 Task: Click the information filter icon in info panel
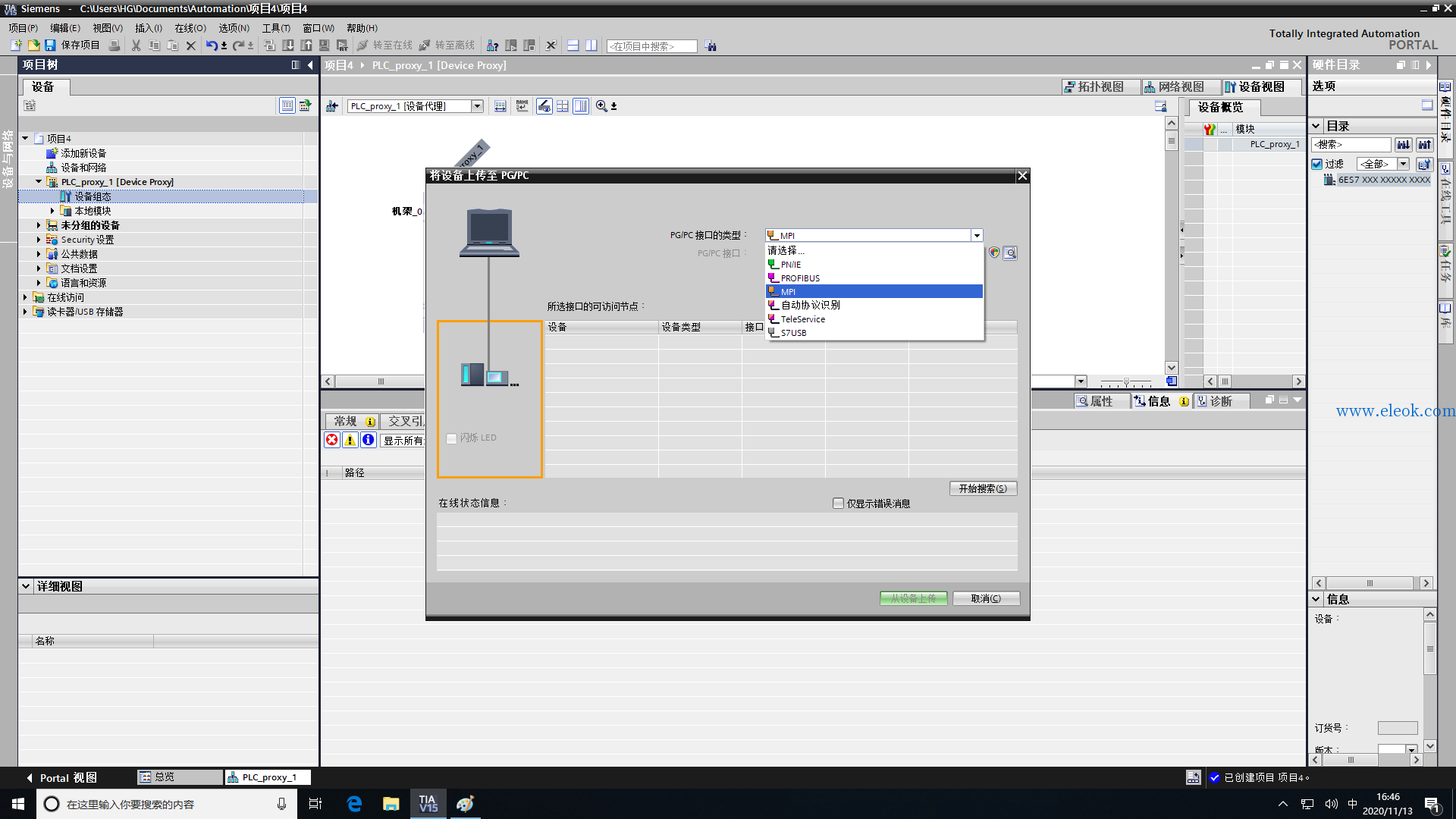369,440
